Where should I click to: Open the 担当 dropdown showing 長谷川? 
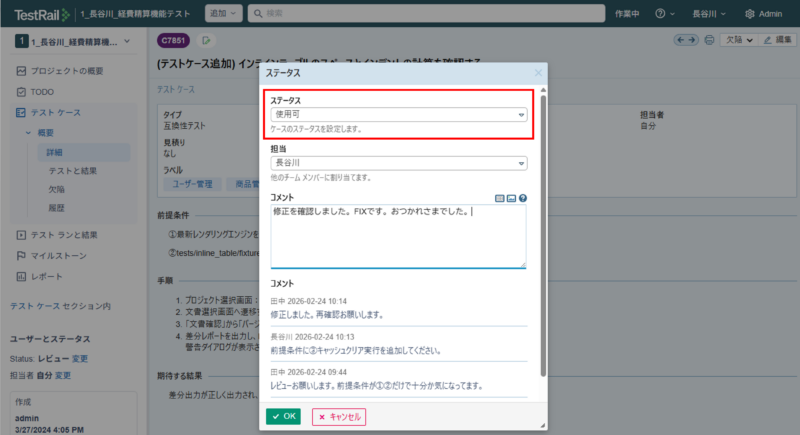point(398,163)
